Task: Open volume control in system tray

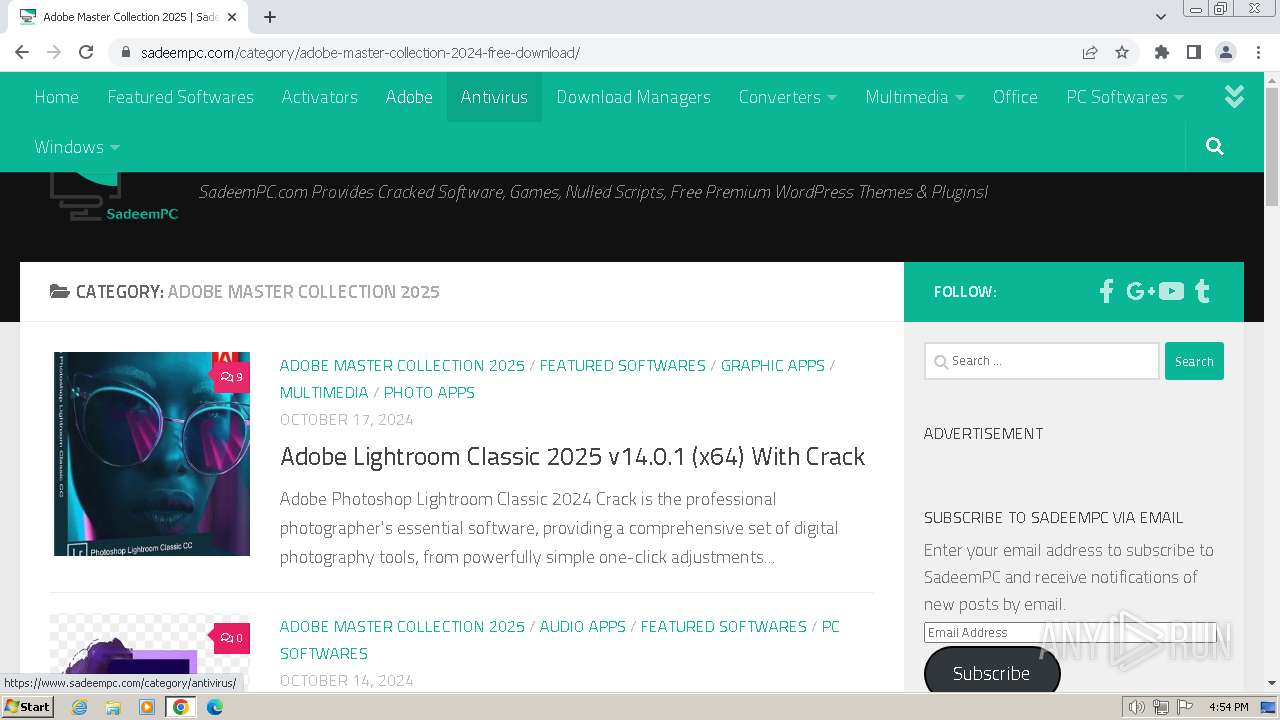Action: [x=1137, y=707]
